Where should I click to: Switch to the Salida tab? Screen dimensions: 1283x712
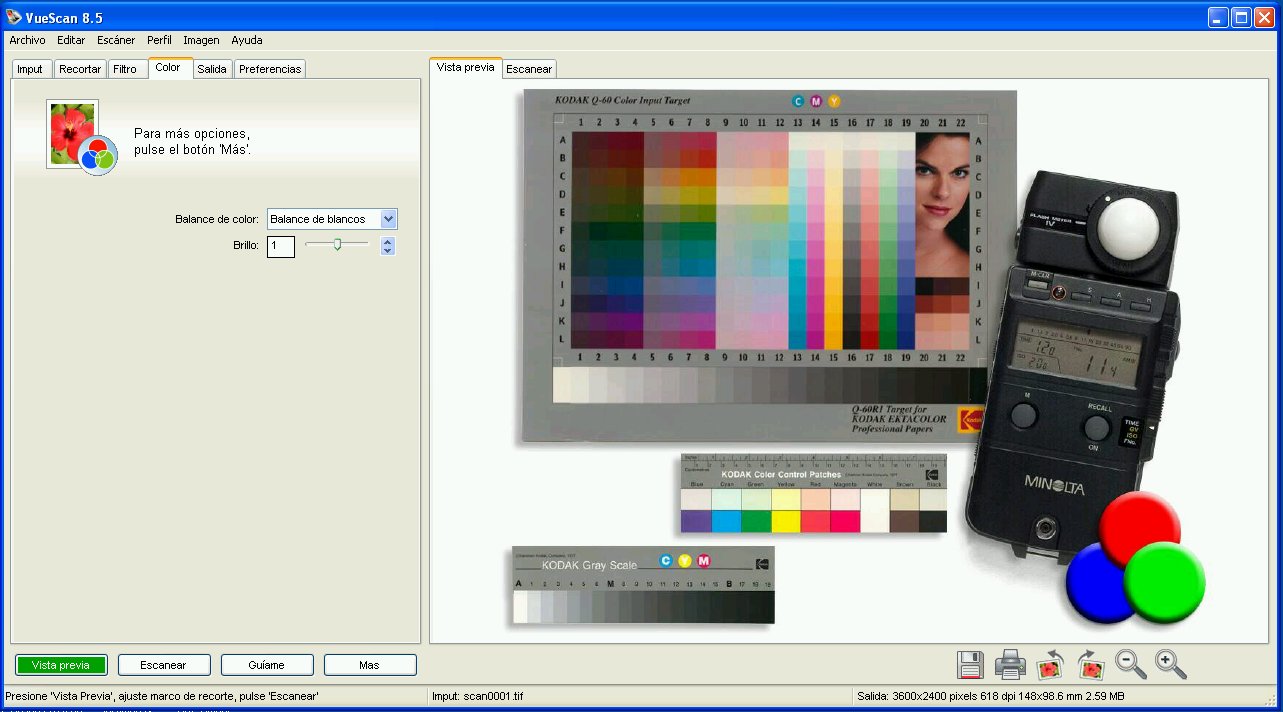(x=212, y=69)
